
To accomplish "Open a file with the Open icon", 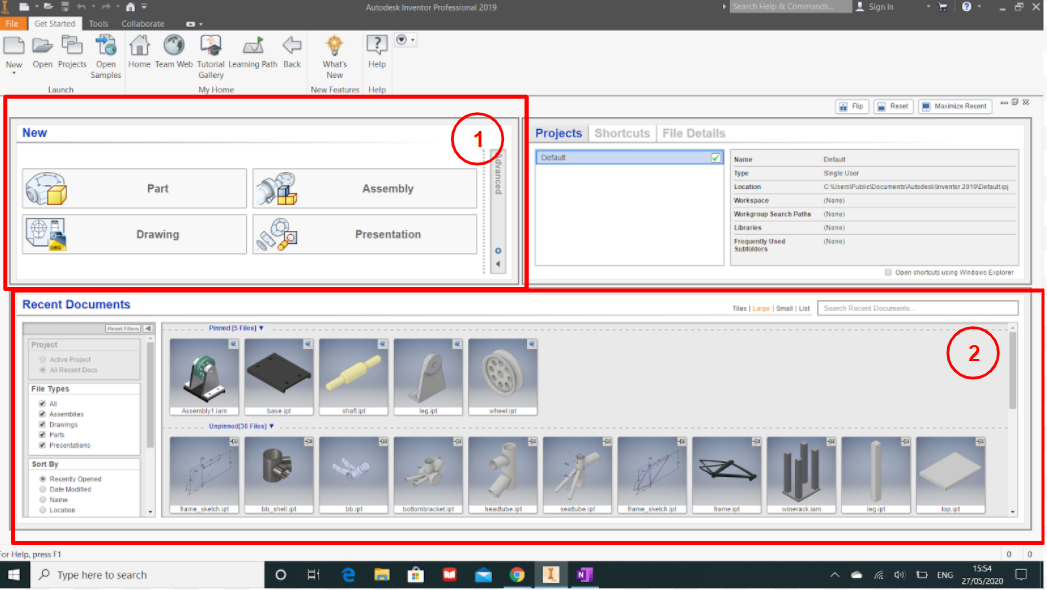I will [42, 47].
